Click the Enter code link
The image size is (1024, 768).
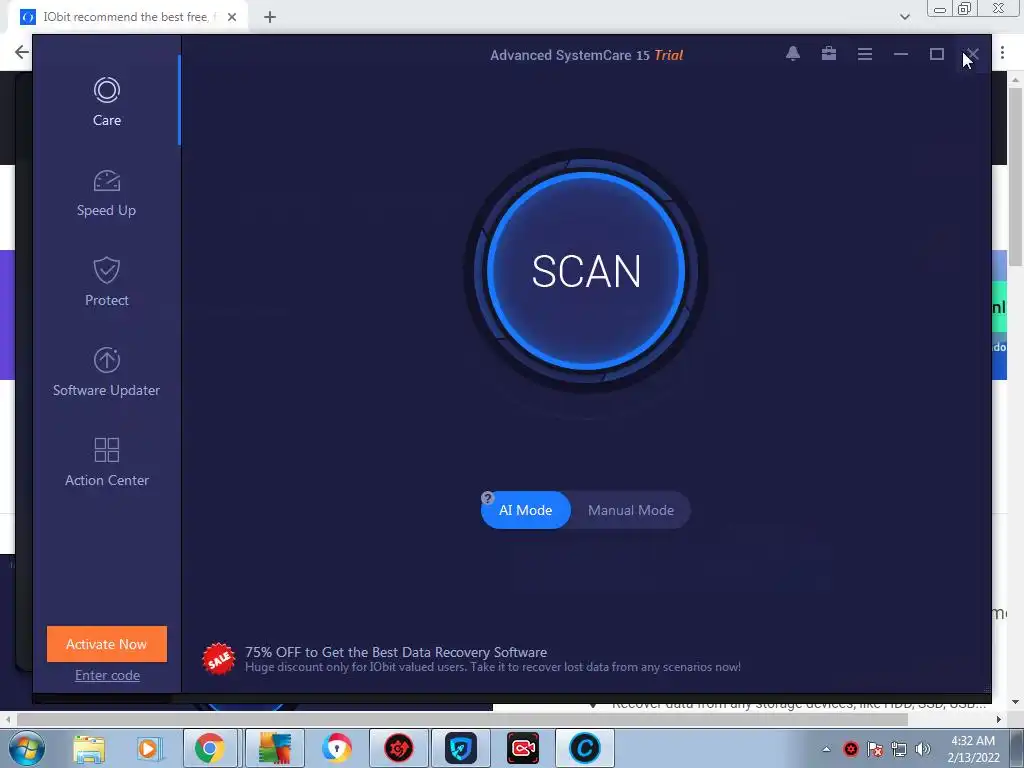(x=107, y=675)
